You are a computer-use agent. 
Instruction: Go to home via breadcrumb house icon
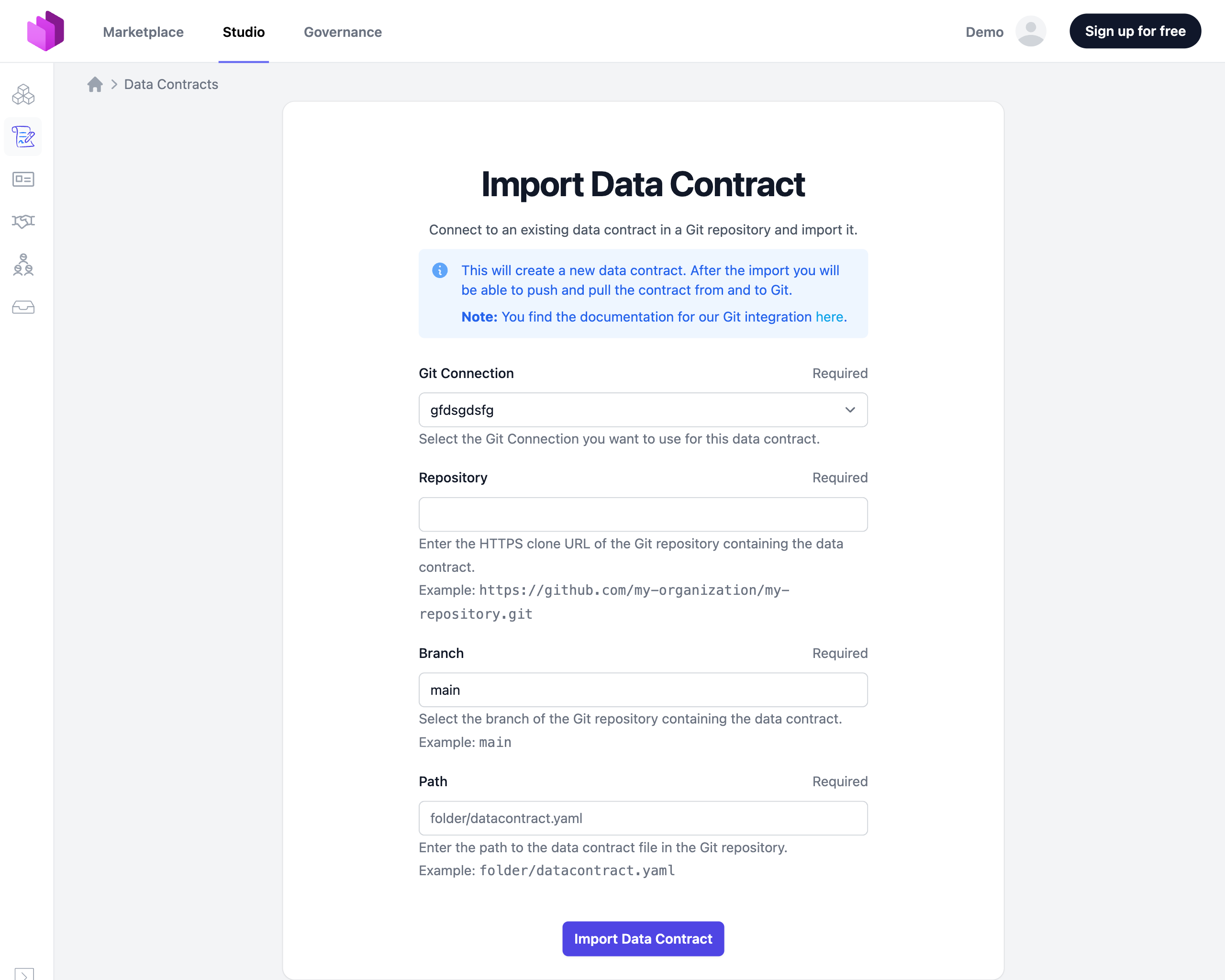(x=95, y=85)
